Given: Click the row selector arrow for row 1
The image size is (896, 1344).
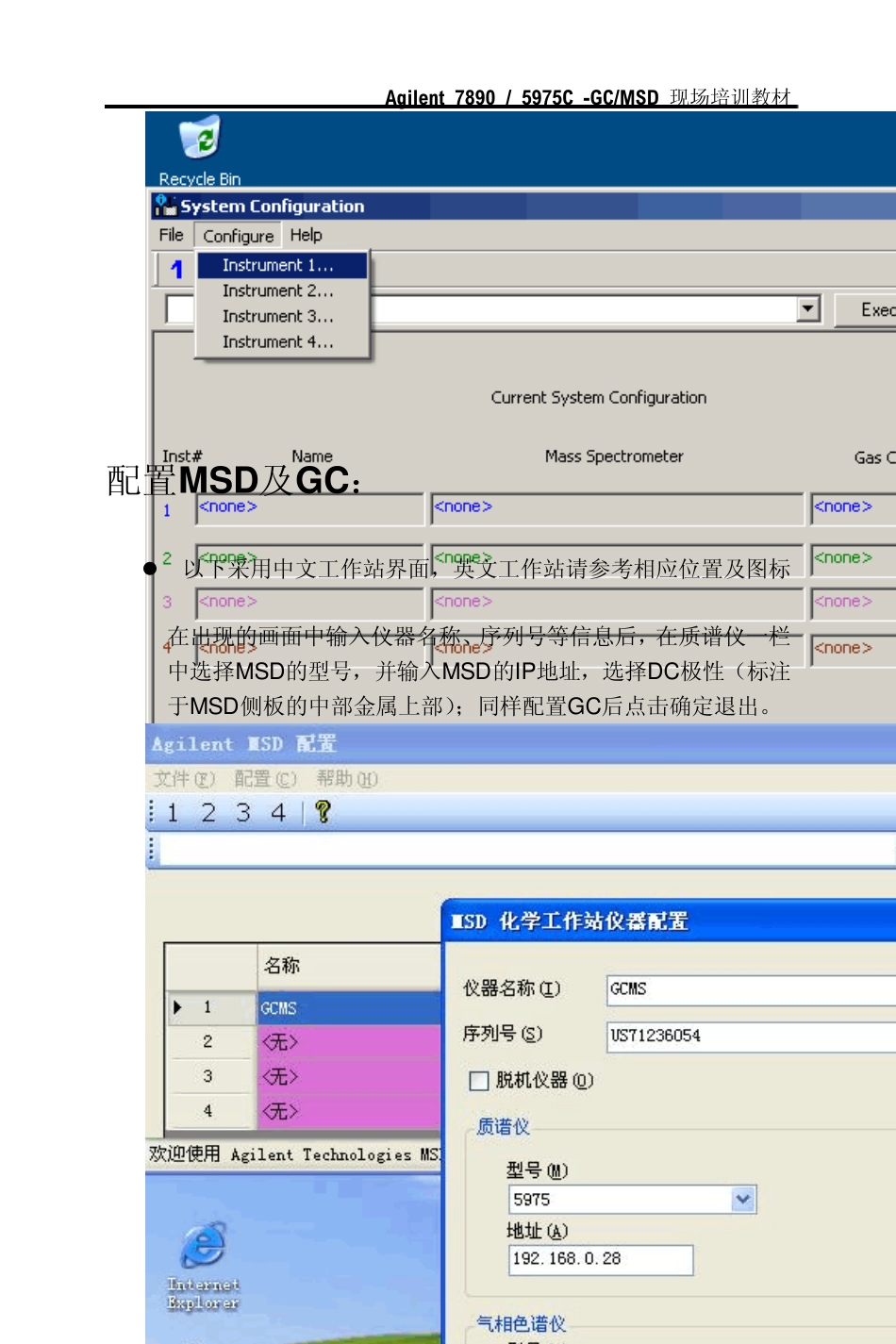Looking at the screenshot, I should point(177,1007).
